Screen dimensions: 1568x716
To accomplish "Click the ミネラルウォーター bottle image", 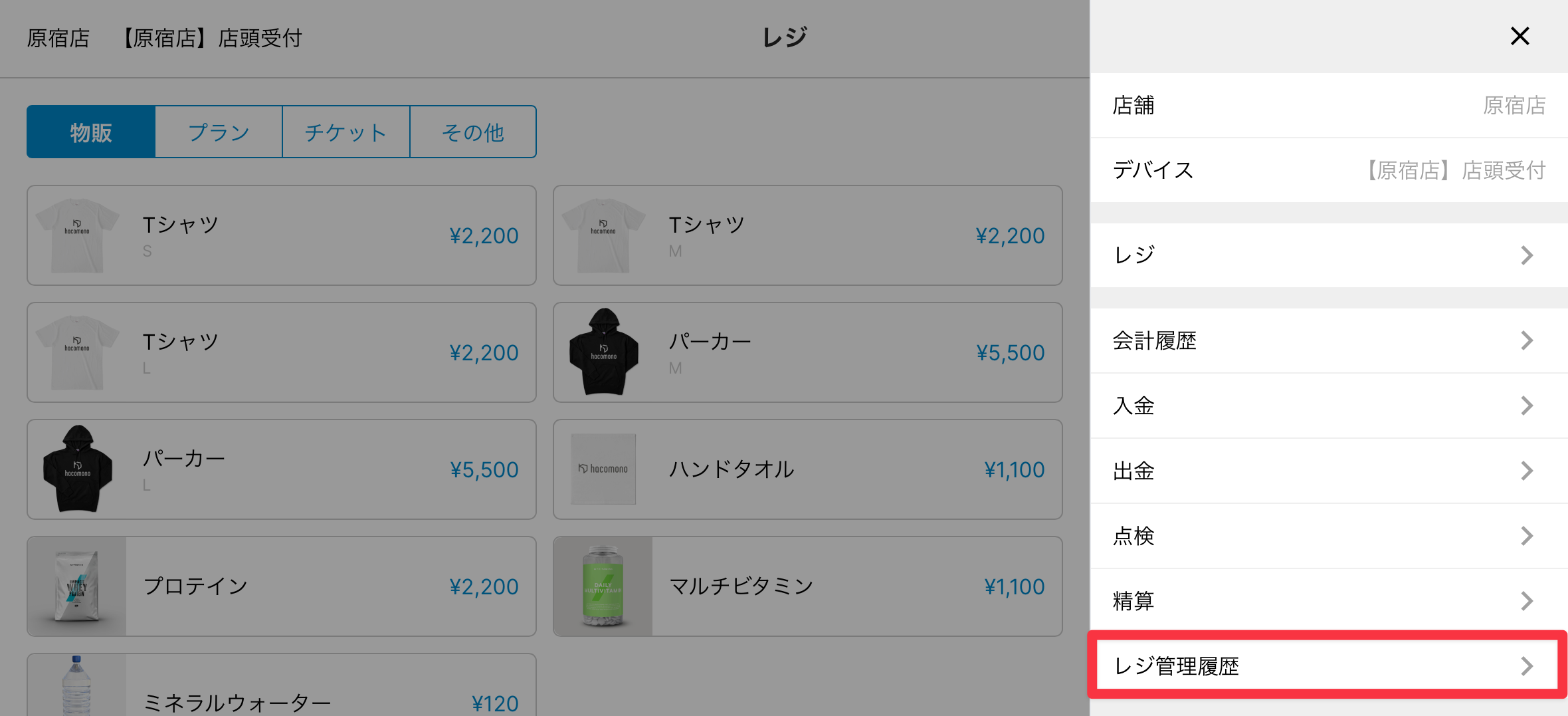I will point(76,686).
